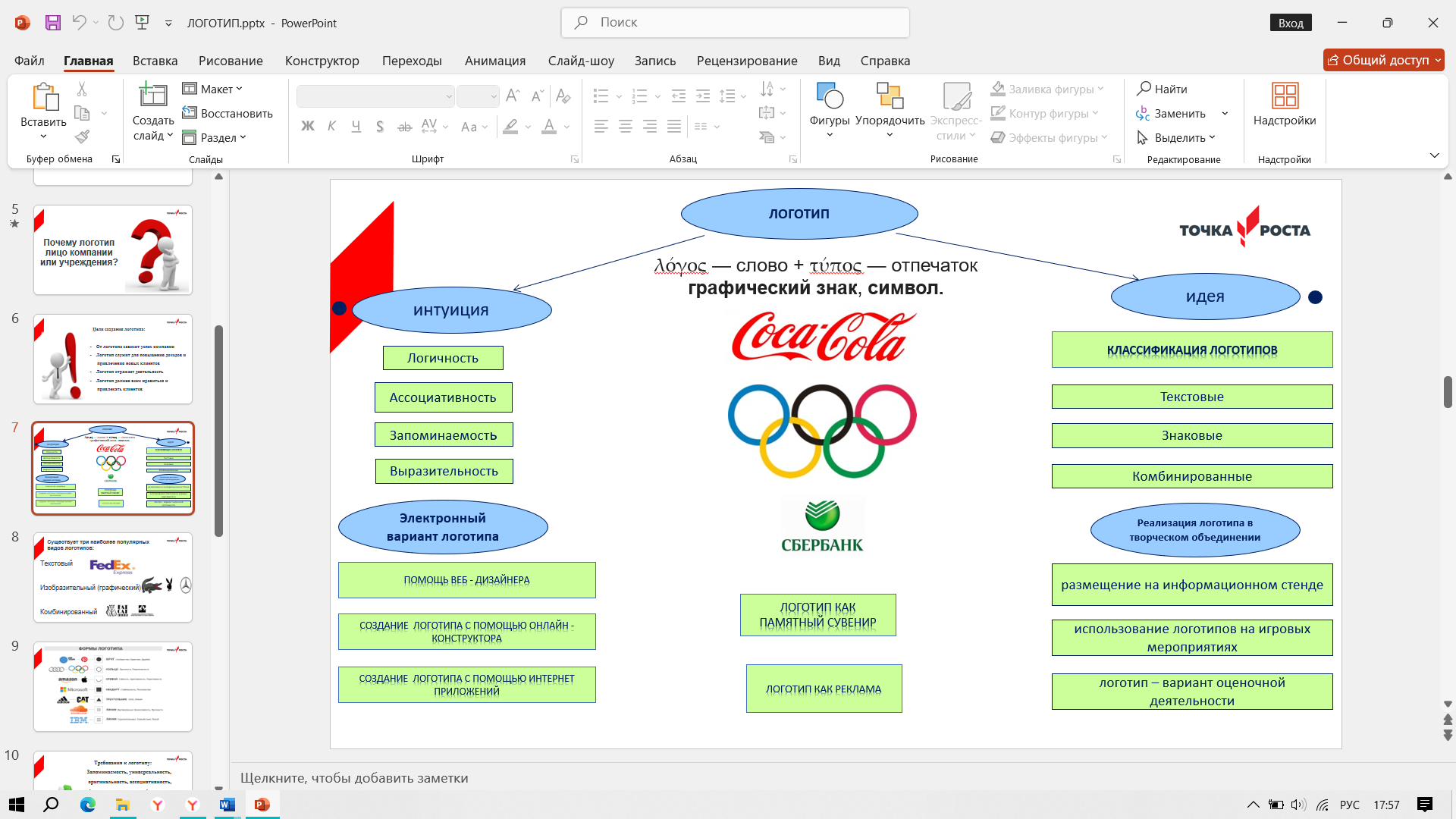Click the Вход sign-in button

pyautogui.click(x=1291, y=23)
